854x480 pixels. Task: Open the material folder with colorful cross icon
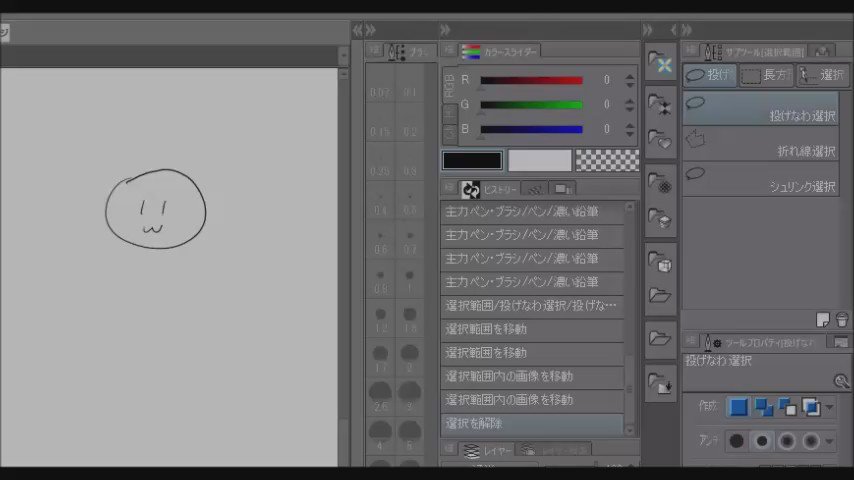point(660,63)
